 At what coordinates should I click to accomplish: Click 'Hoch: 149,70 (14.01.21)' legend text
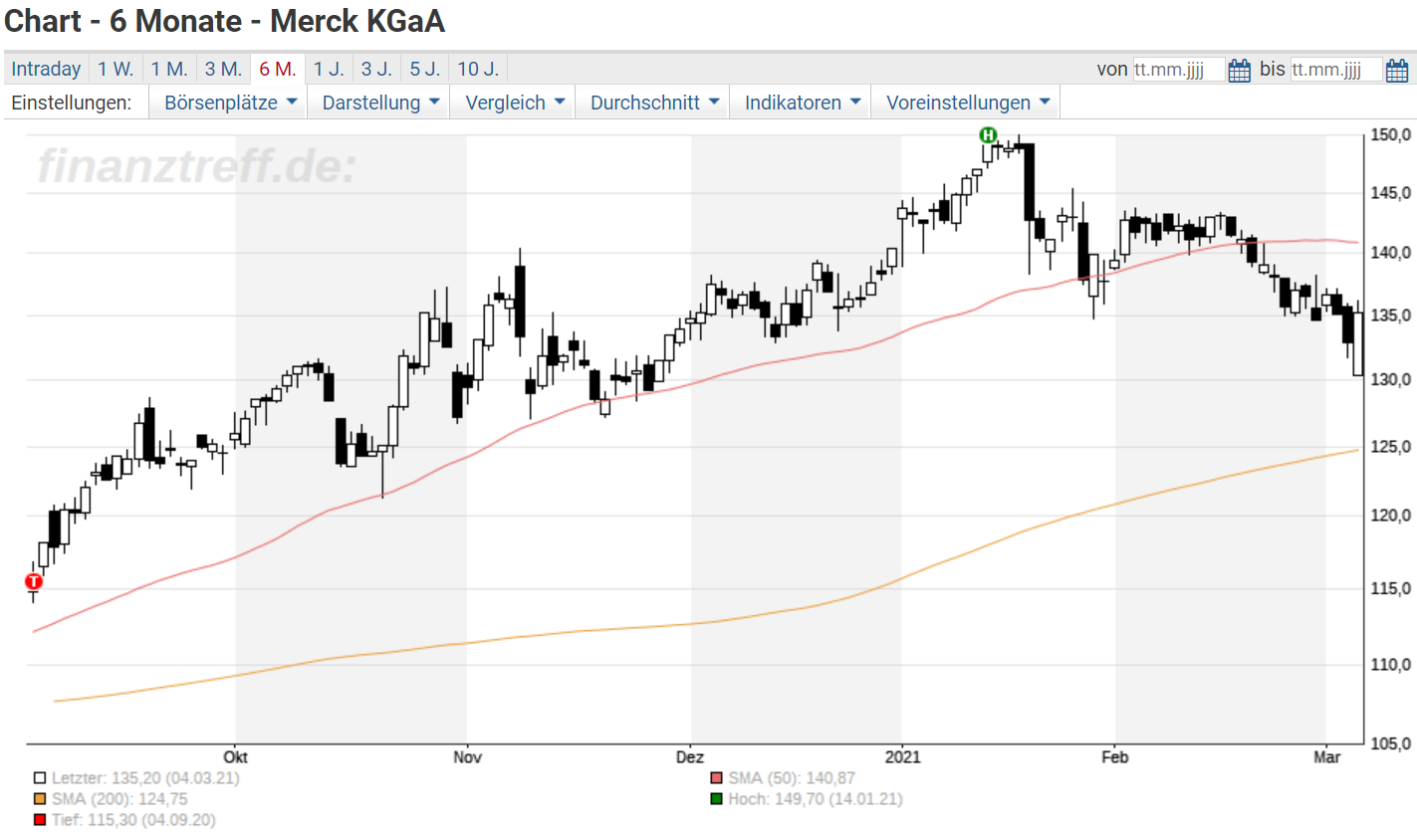(x=816, y=799)
